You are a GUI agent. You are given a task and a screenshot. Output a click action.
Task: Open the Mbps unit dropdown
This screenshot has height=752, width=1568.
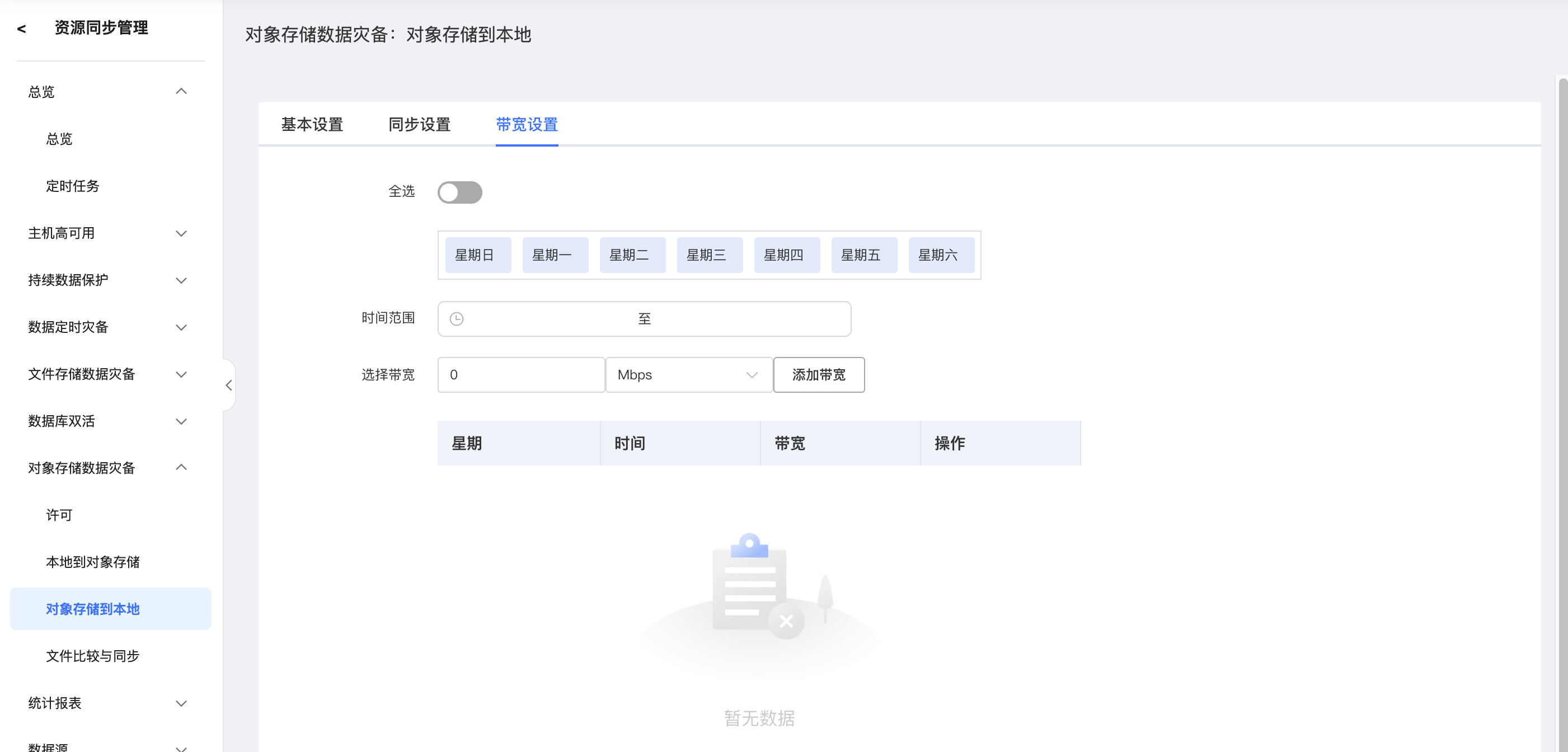pos(688,375)
